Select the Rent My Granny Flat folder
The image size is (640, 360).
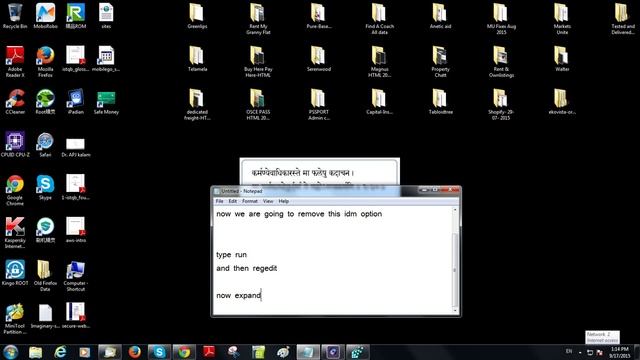pyautogui.click(x=258, y=19)
